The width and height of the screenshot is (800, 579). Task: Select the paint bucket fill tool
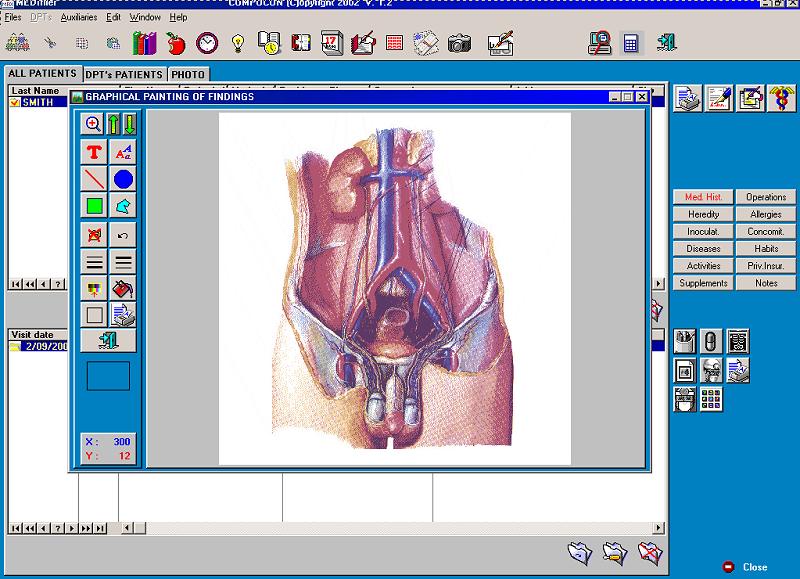coord(123,289)
